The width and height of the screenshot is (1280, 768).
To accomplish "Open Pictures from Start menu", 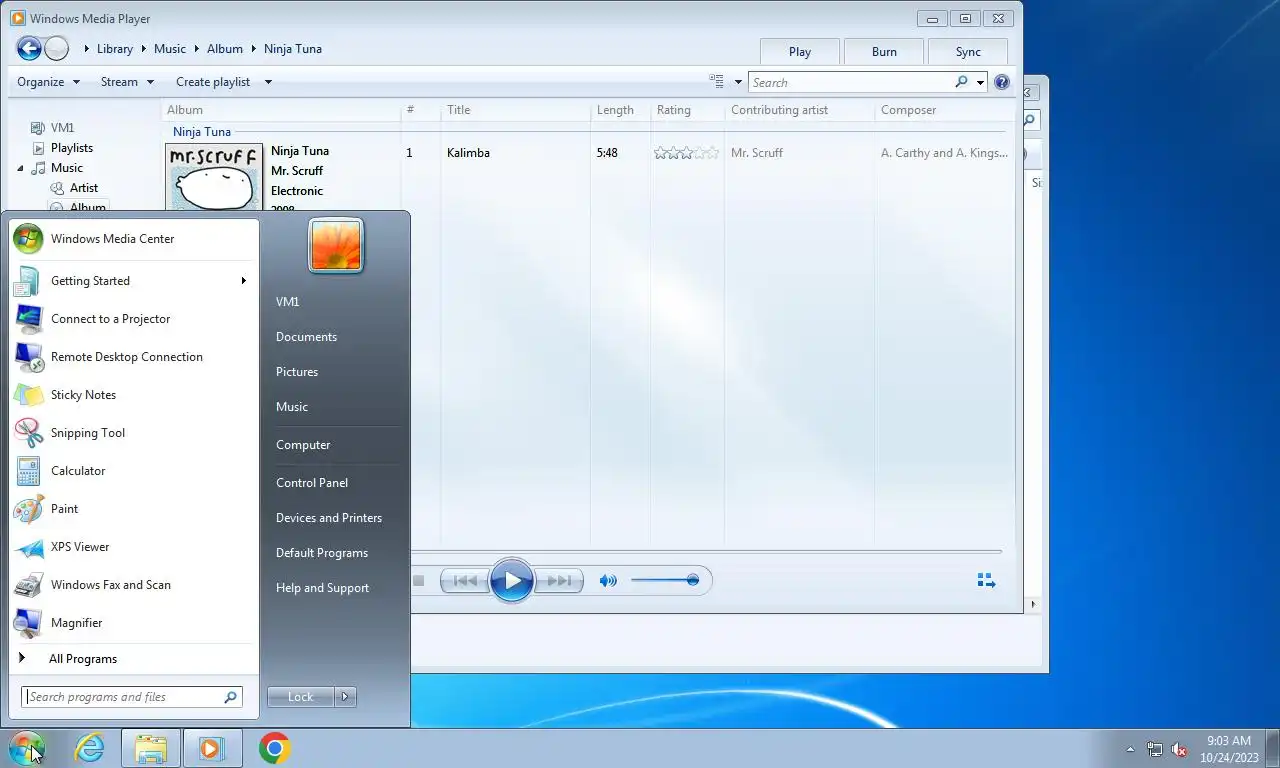I will (x=297, y=372).
